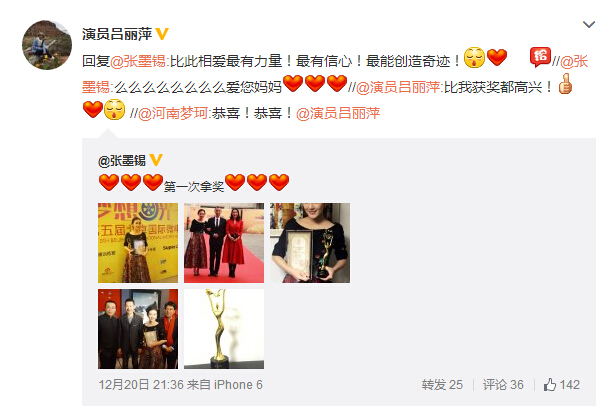
Task: Click the 演员吕丽萍 profile avatar
Action: [x=47, y=45]
